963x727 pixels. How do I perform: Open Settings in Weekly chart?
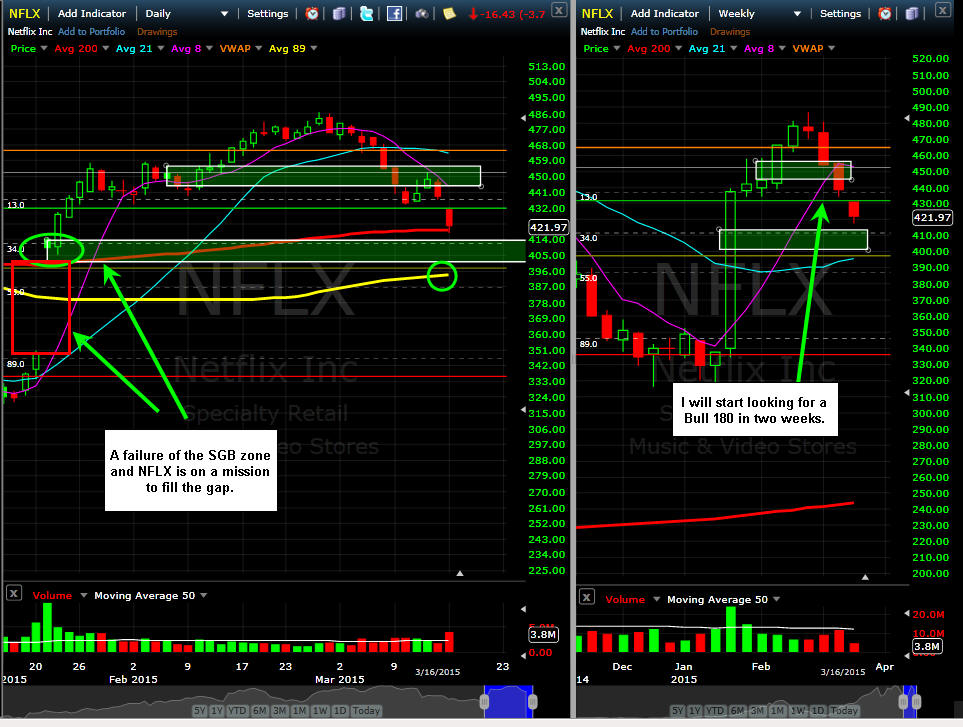coord(841,14)
